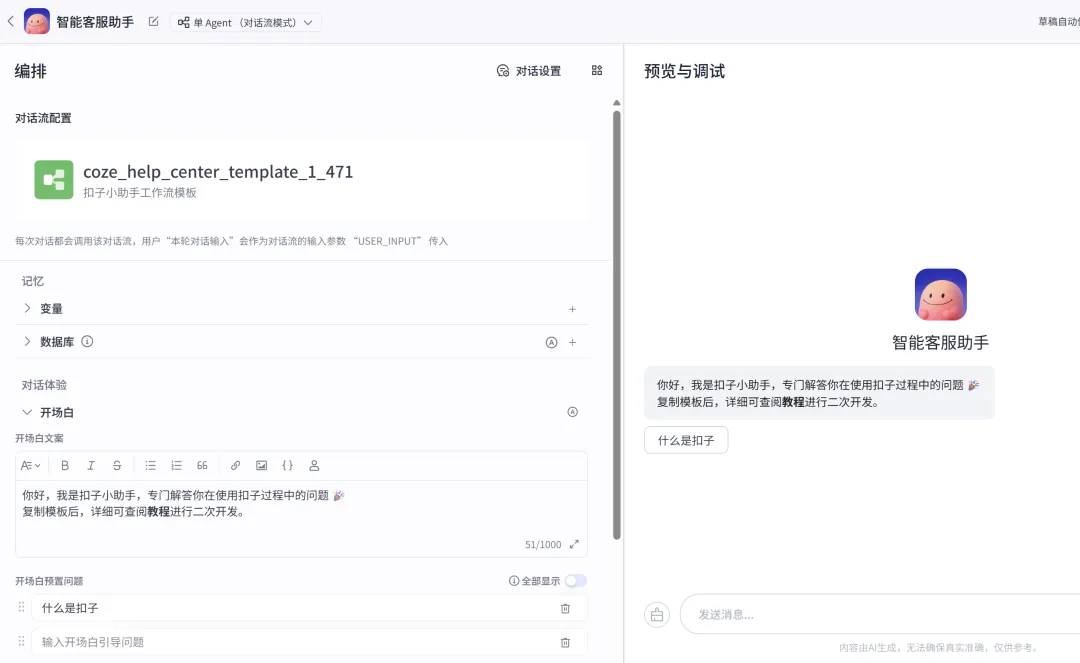
Task: Click the 预览与调试 panel heading
Action: (685, 71)
